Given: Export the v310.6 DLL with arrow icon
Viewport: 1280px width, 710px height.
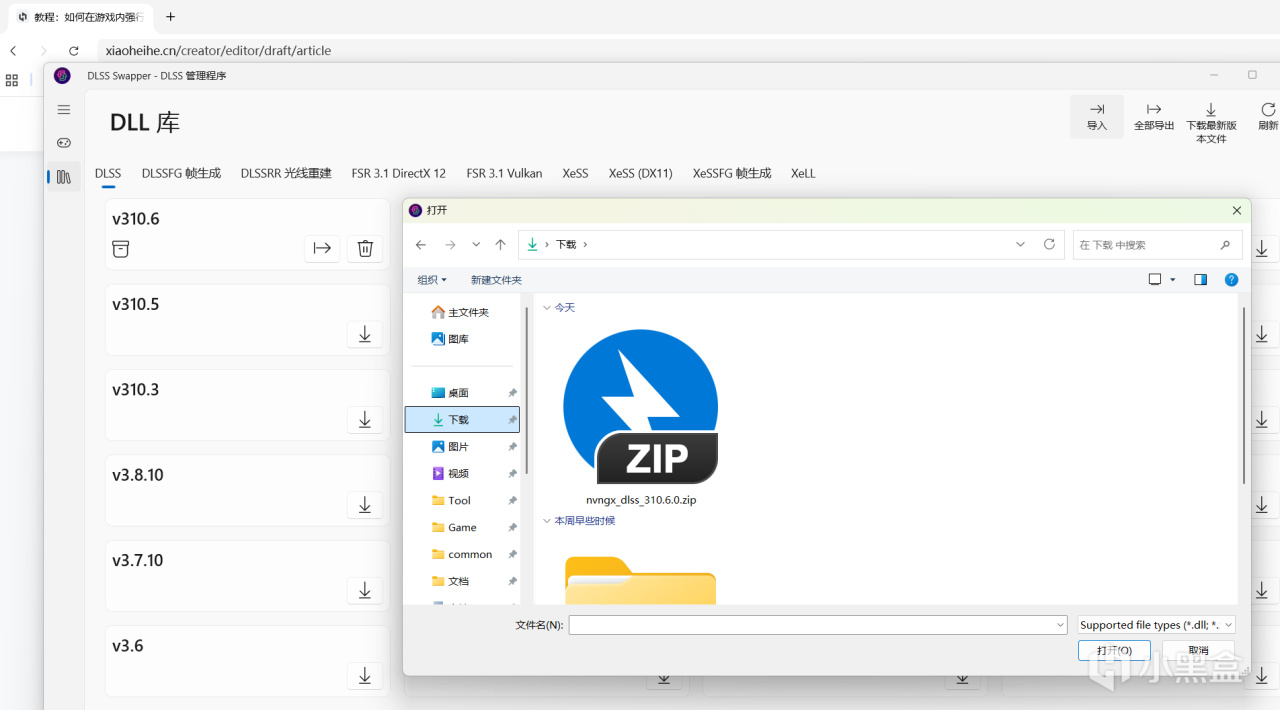Looking at the screenshot, I should (x=322, y=249).
